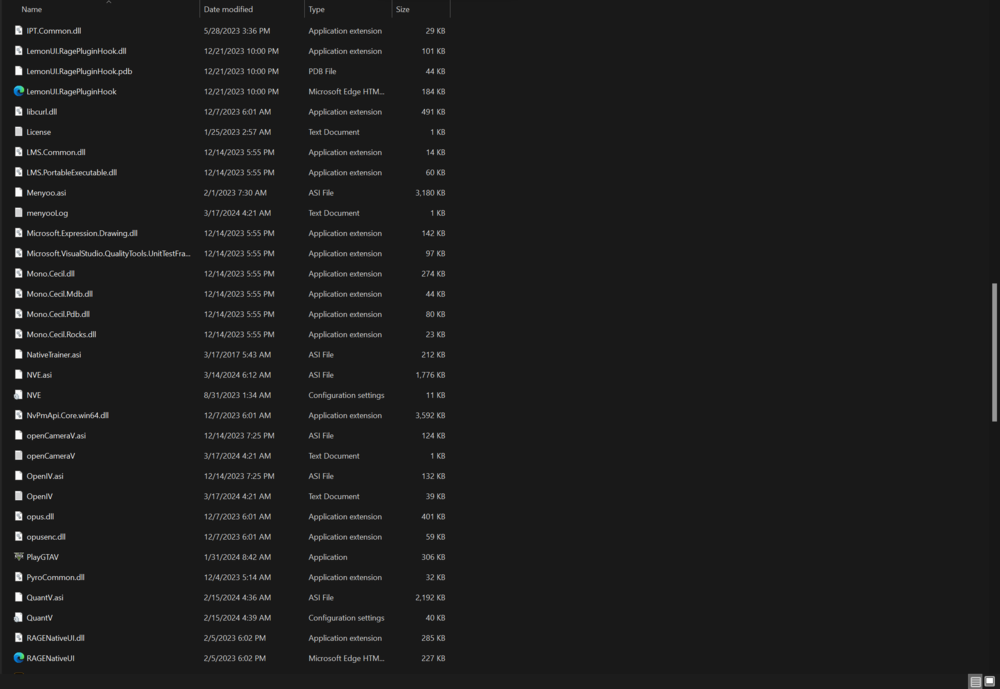Click the 1,776 KB size of NVE.asi

pyautogui.click(x=430, y=374)
